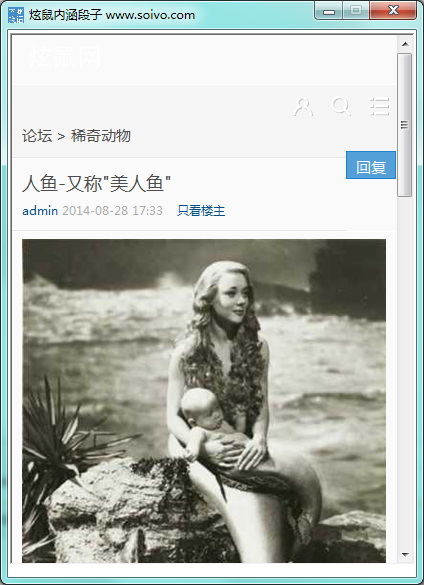This screenshot has height=585, width=424.
Task: Open the 论坛 breadcrumb link
Action: point(37,136)
